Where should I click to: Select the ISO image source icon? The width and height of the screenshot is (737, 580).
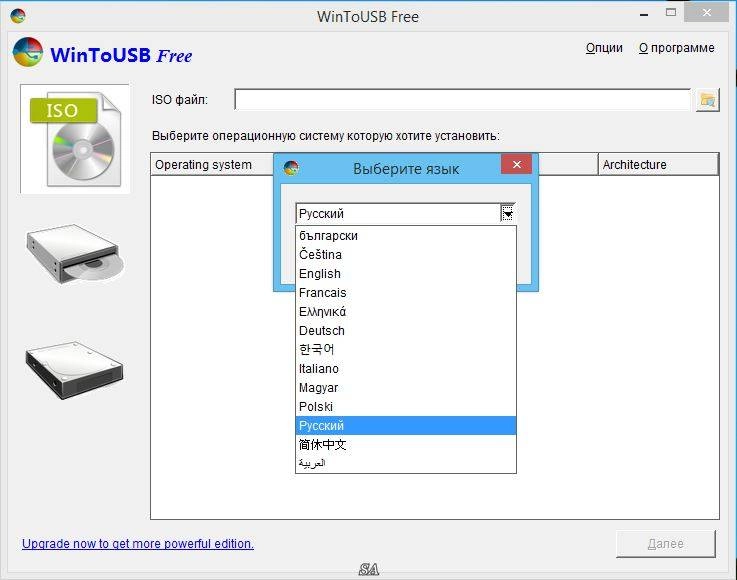tap(75, 139)
